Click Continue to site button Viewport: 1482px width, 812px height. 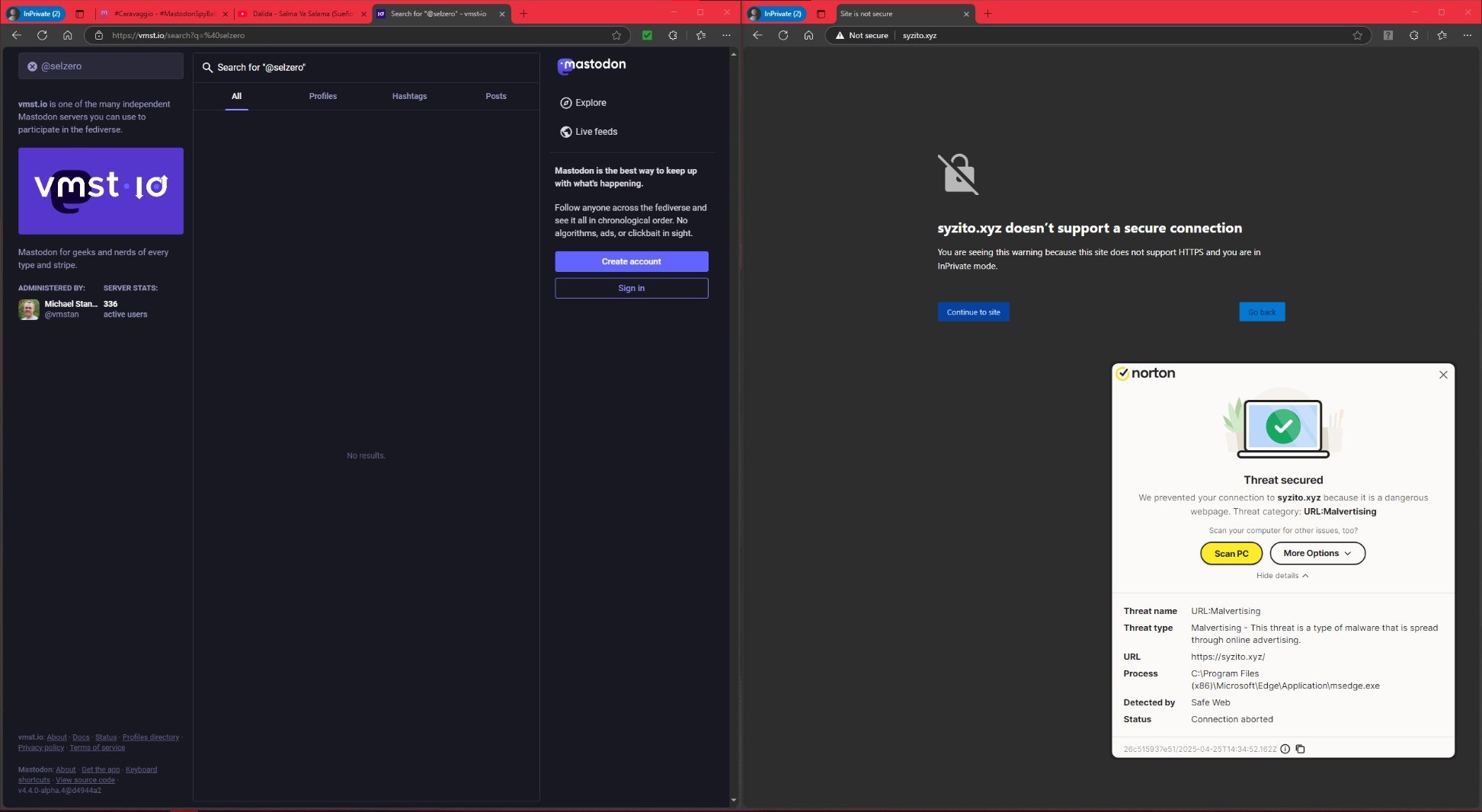973,312
